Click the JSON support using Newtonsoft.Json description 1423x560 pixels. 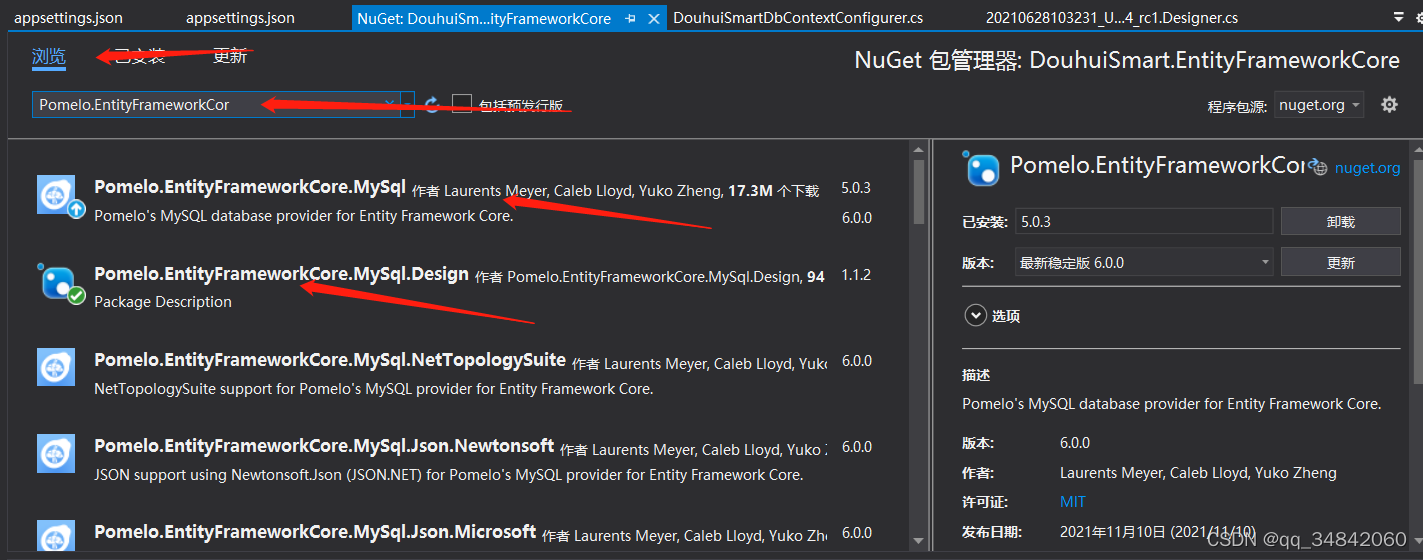(448, 474)
